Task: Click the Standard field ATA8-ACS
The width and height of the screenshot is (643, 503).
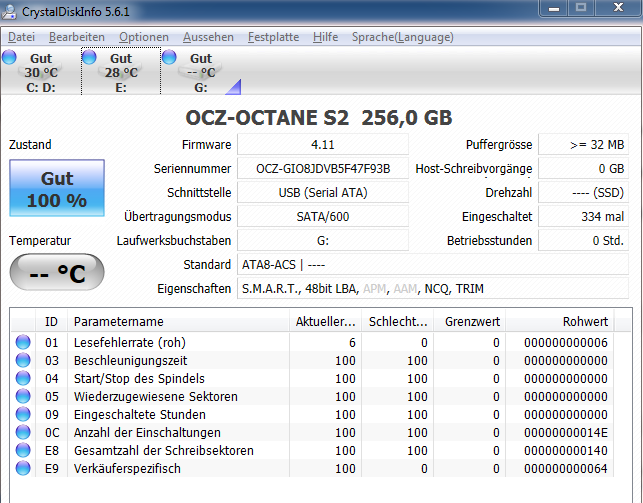Action: [x=433, y=265]
